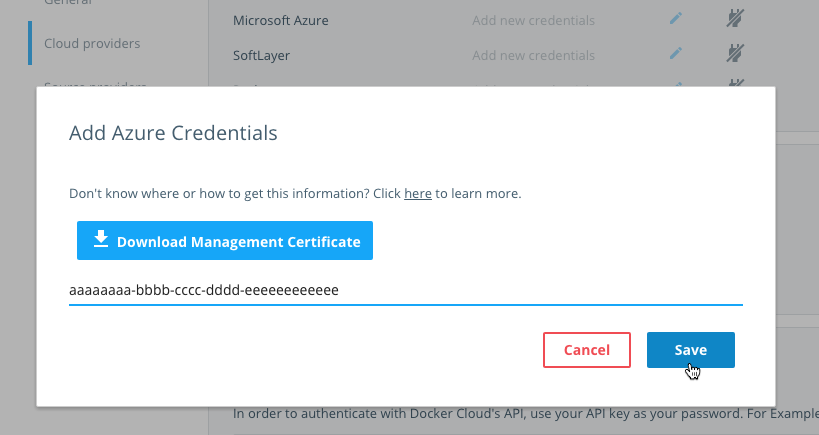The width and height of the screenshot is (819, 435).
Task: Click the Microsoft Azure edit pencil icon
Action: (x=676, y=19)
